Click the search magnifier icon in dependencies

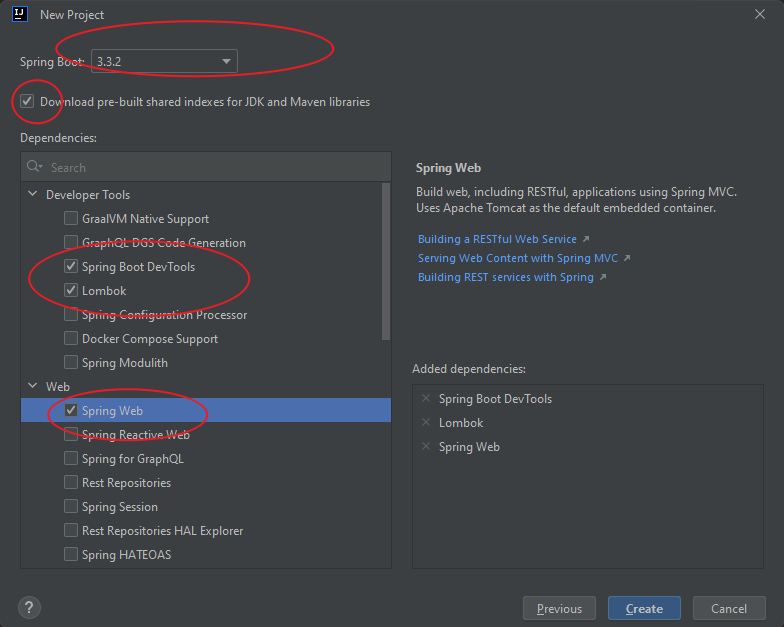pos(34,166)
